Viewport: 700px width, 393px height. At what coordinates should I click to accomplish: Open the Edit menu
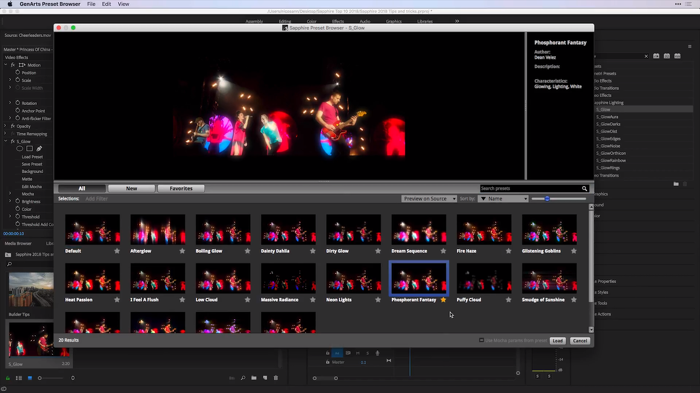pos(106,4)
